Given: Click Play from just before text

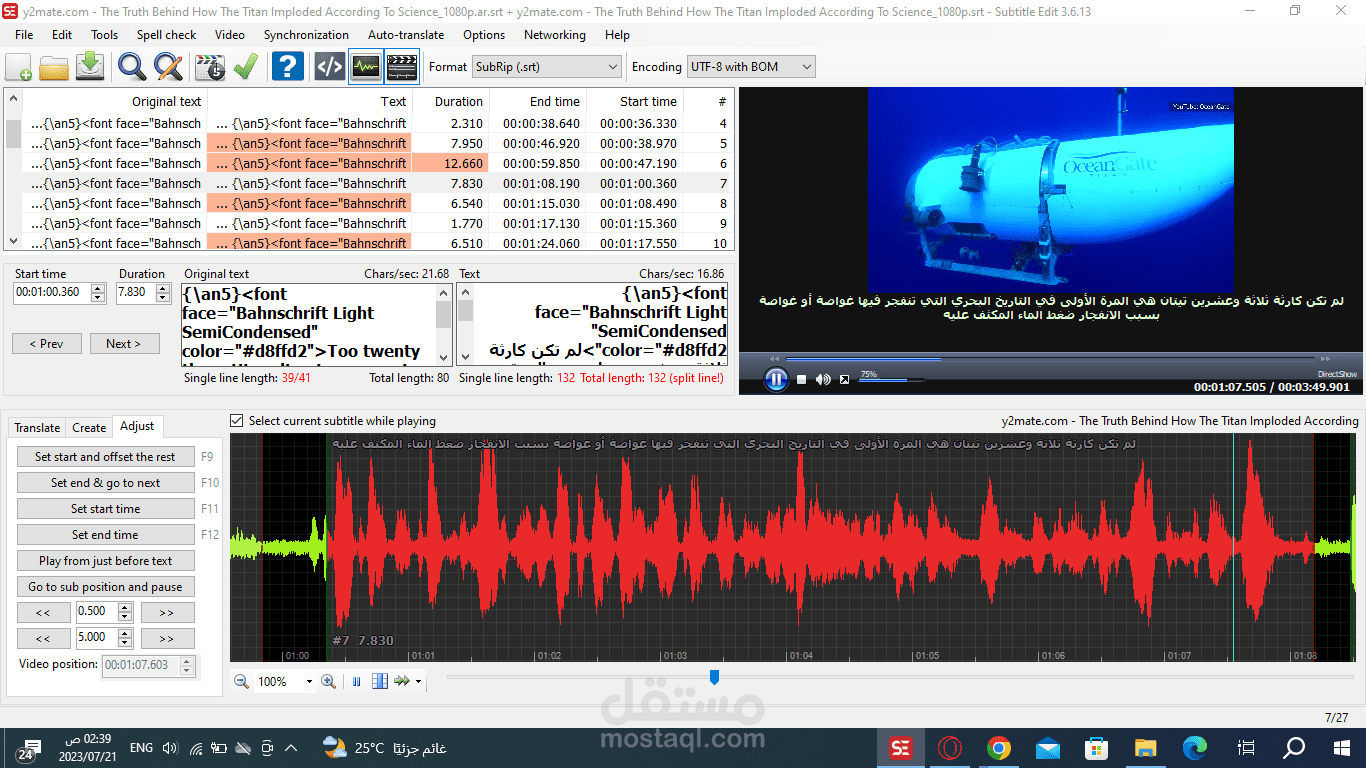Looking at the screenshot, I should coord(105,561).
